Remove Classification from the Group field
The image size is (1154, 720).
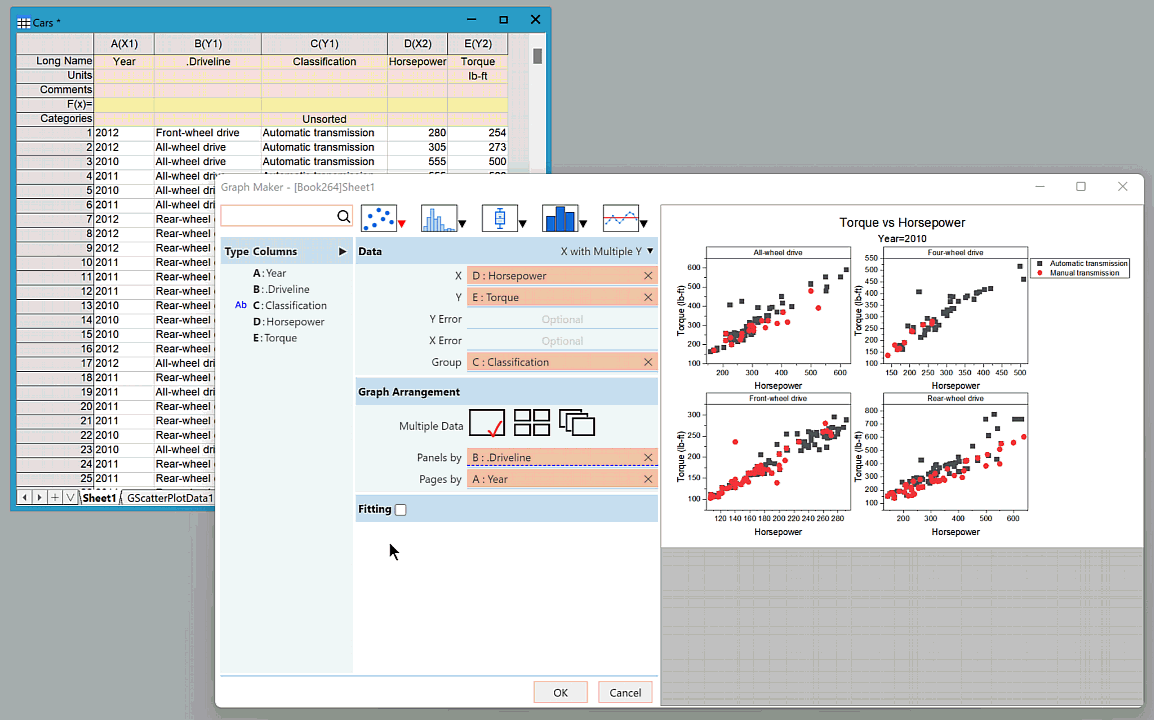(648, 363)
